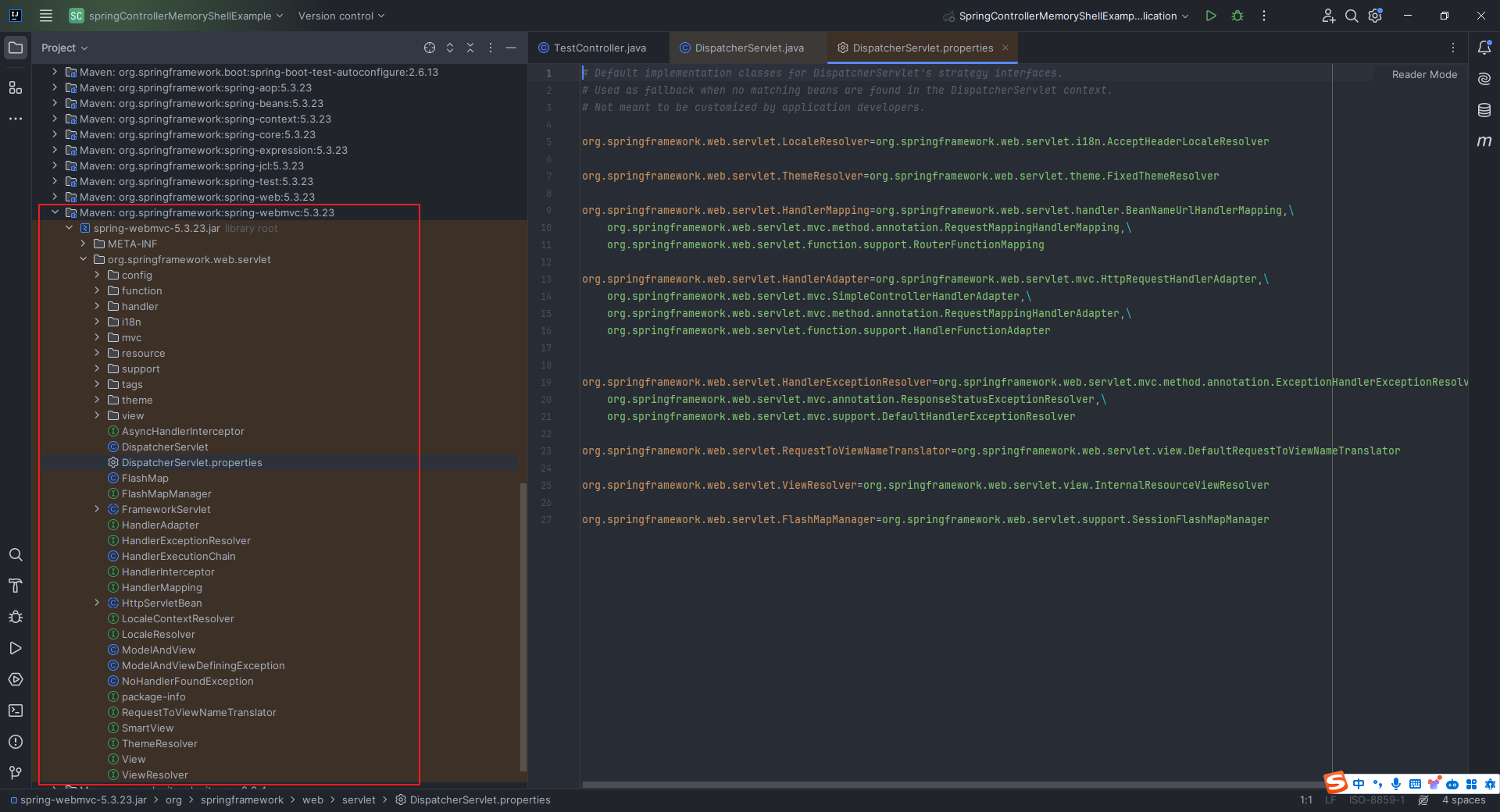
Task: Expand HttpServletBean class node
Action: click(97, 603)
